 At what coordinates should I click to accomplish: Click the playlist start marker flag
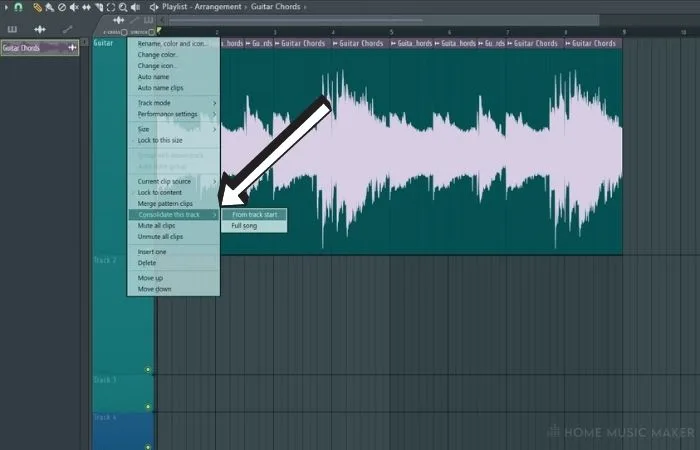[159, 31]
